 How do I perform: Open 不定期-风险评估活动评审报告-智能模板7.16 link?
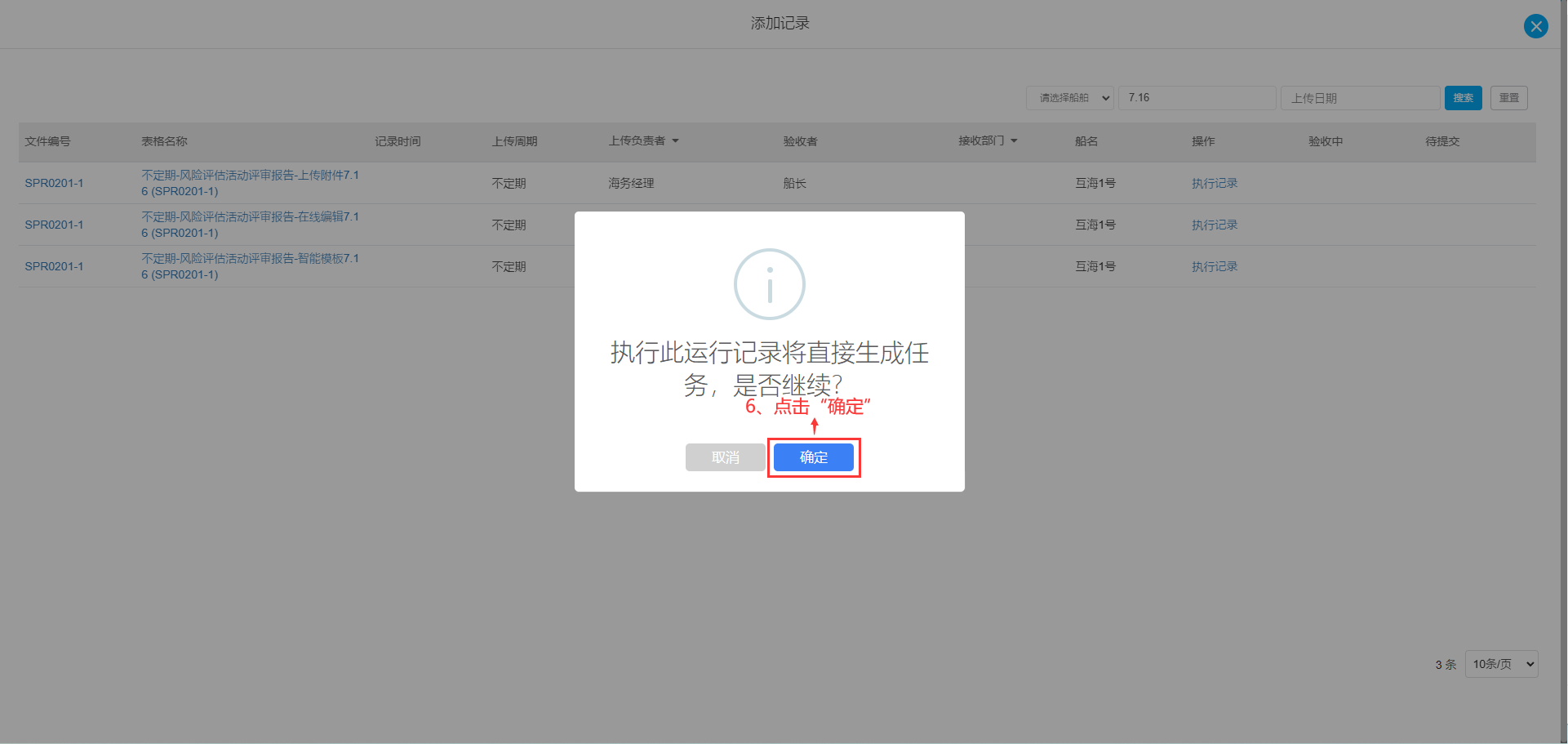coord(250,266)
